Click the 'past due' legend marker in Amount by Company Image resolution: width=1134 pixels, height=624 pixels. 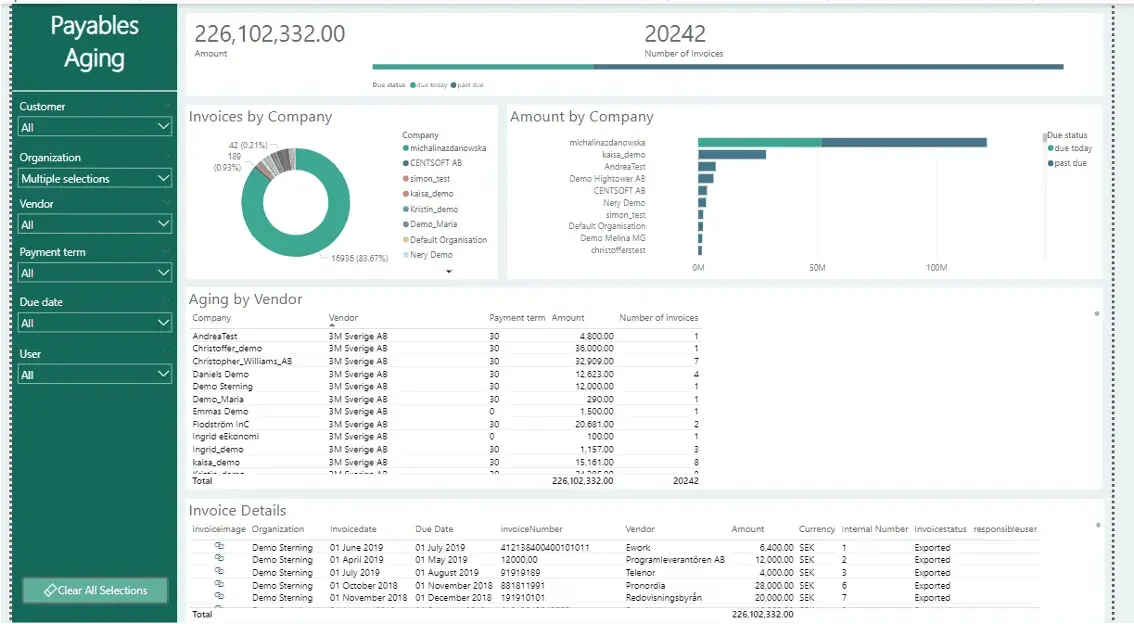point(1051,163)
